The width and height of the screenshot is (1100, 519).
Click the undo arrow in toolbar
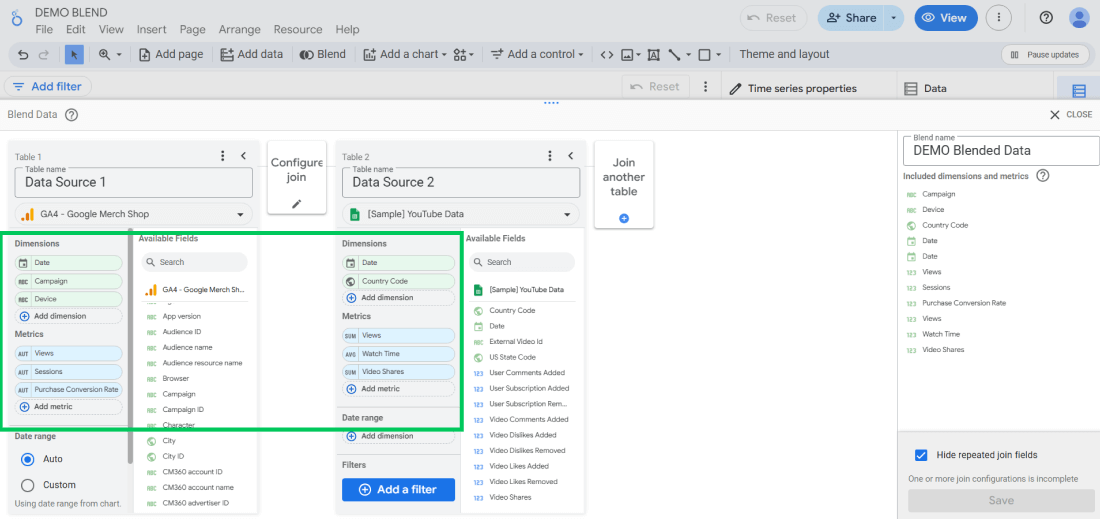(x=23, y=55)
